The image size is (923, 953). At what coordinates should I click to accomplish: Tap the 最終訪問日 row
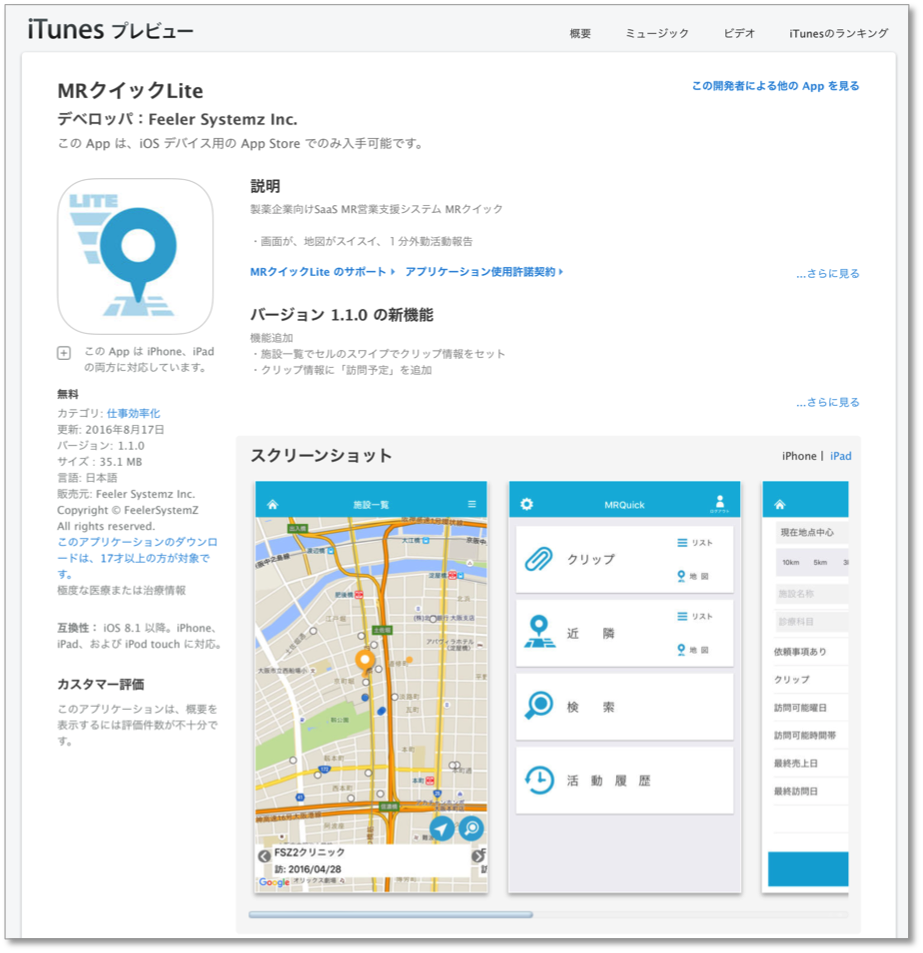pos(811,791)
